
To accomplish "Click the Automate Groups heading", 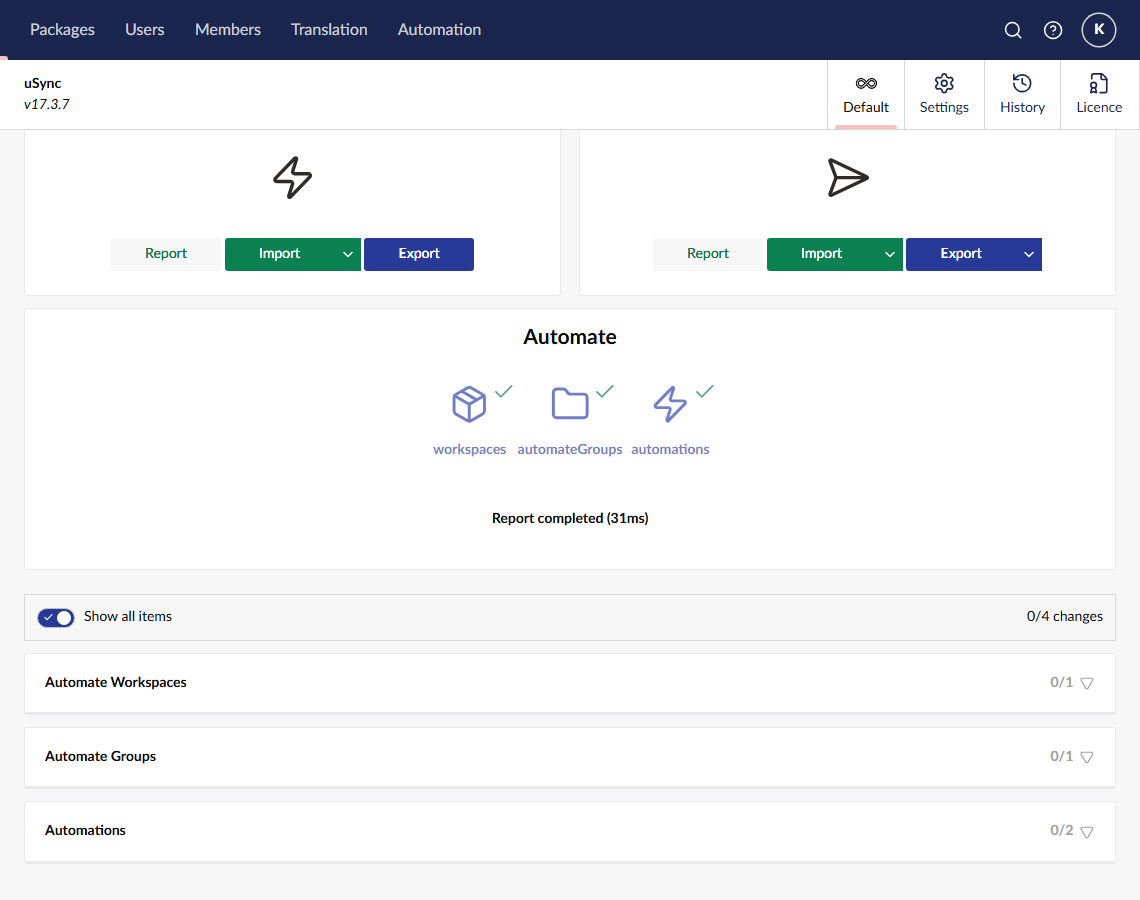I will click(x=100, y=757).
